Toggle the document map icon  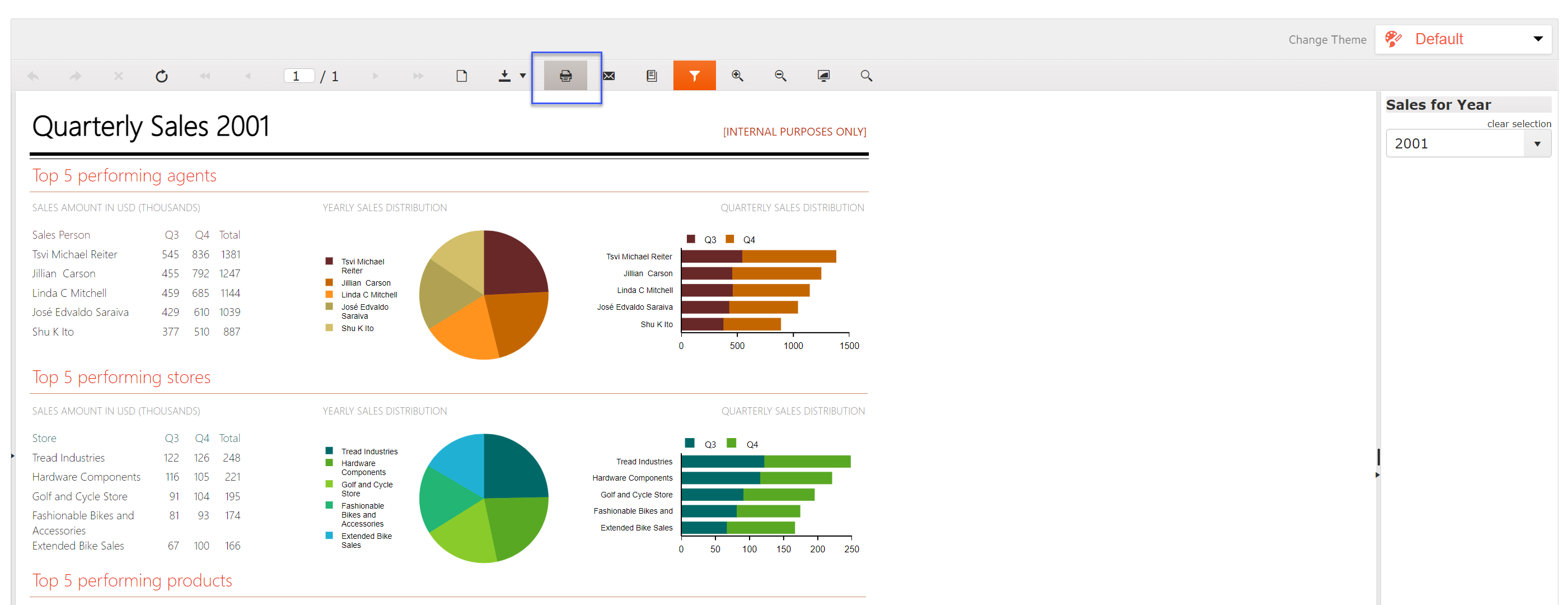click(651, 76)
